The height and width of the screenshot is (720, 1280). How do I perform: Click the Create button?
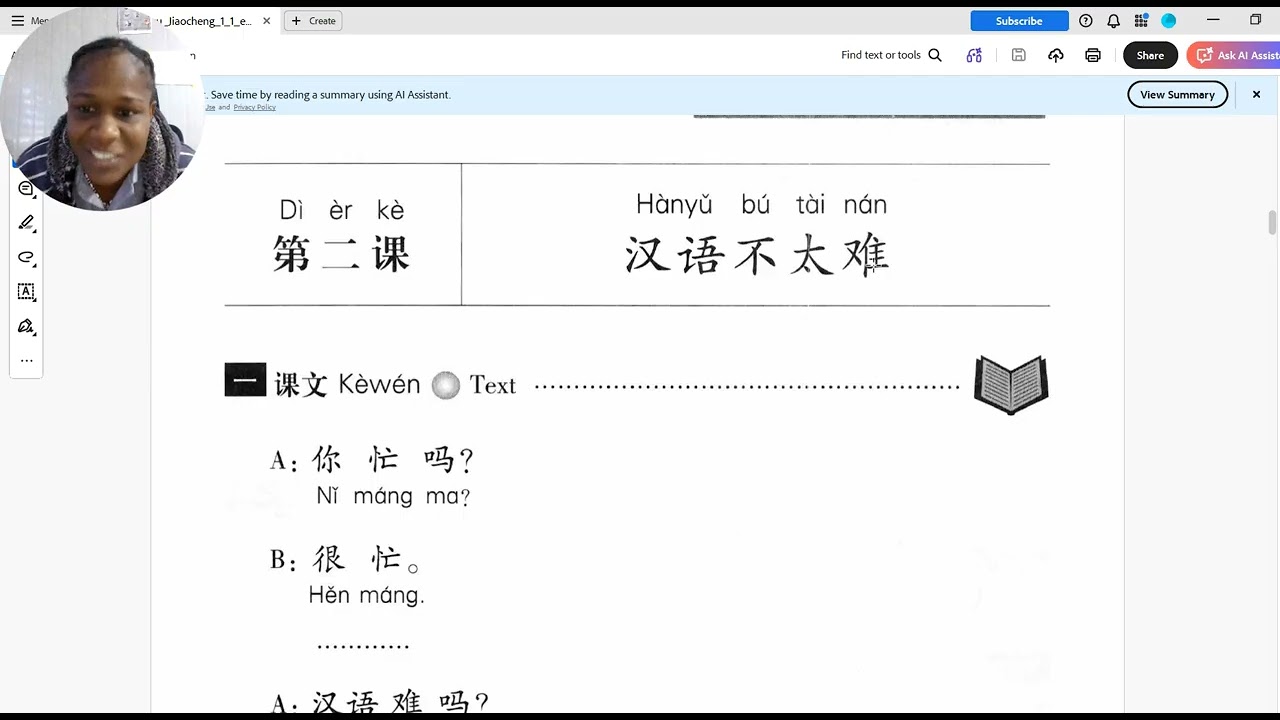click(x=313, y=20)
